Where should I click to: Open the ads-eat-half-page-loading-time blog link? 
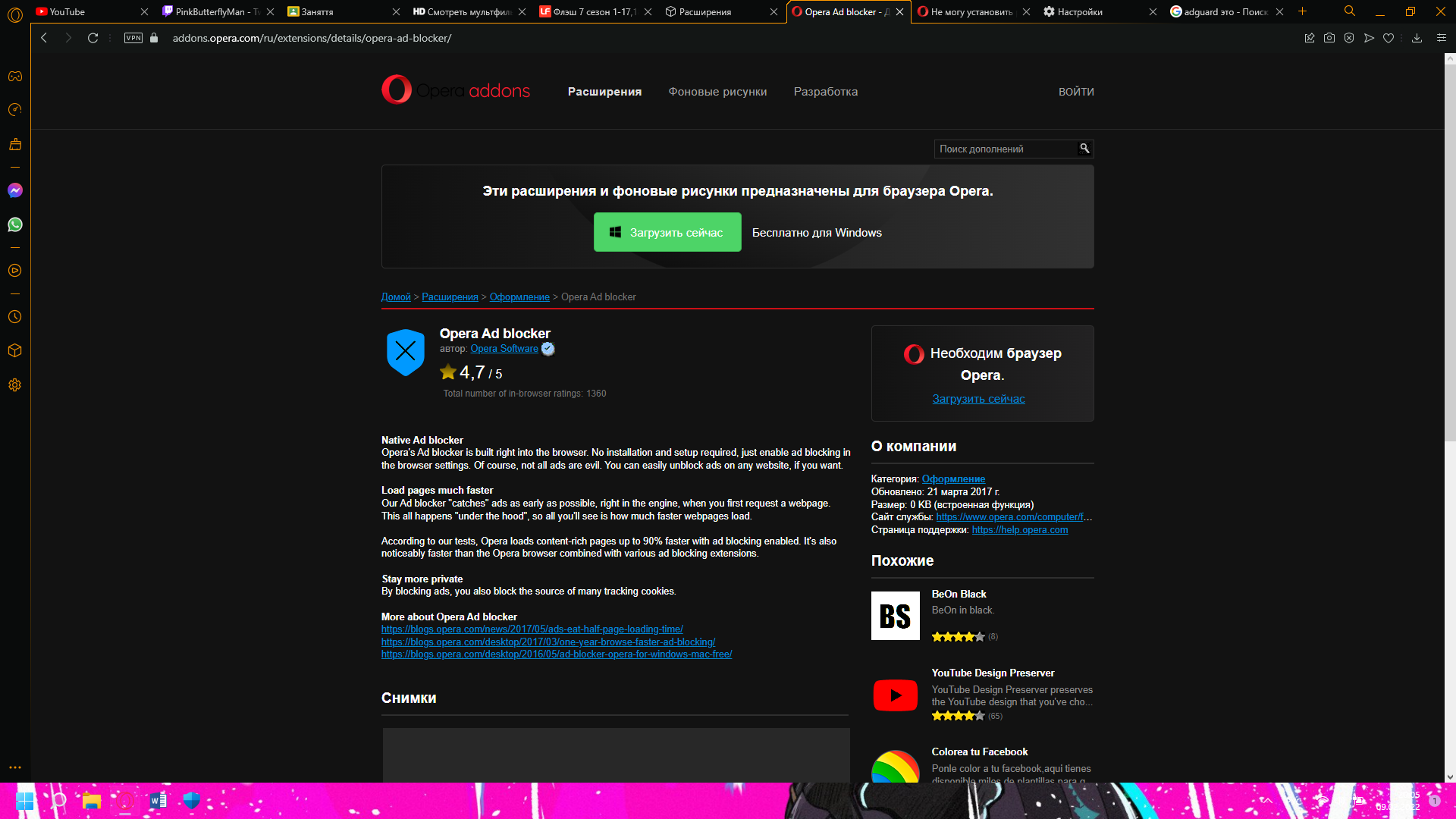point(532,629)
